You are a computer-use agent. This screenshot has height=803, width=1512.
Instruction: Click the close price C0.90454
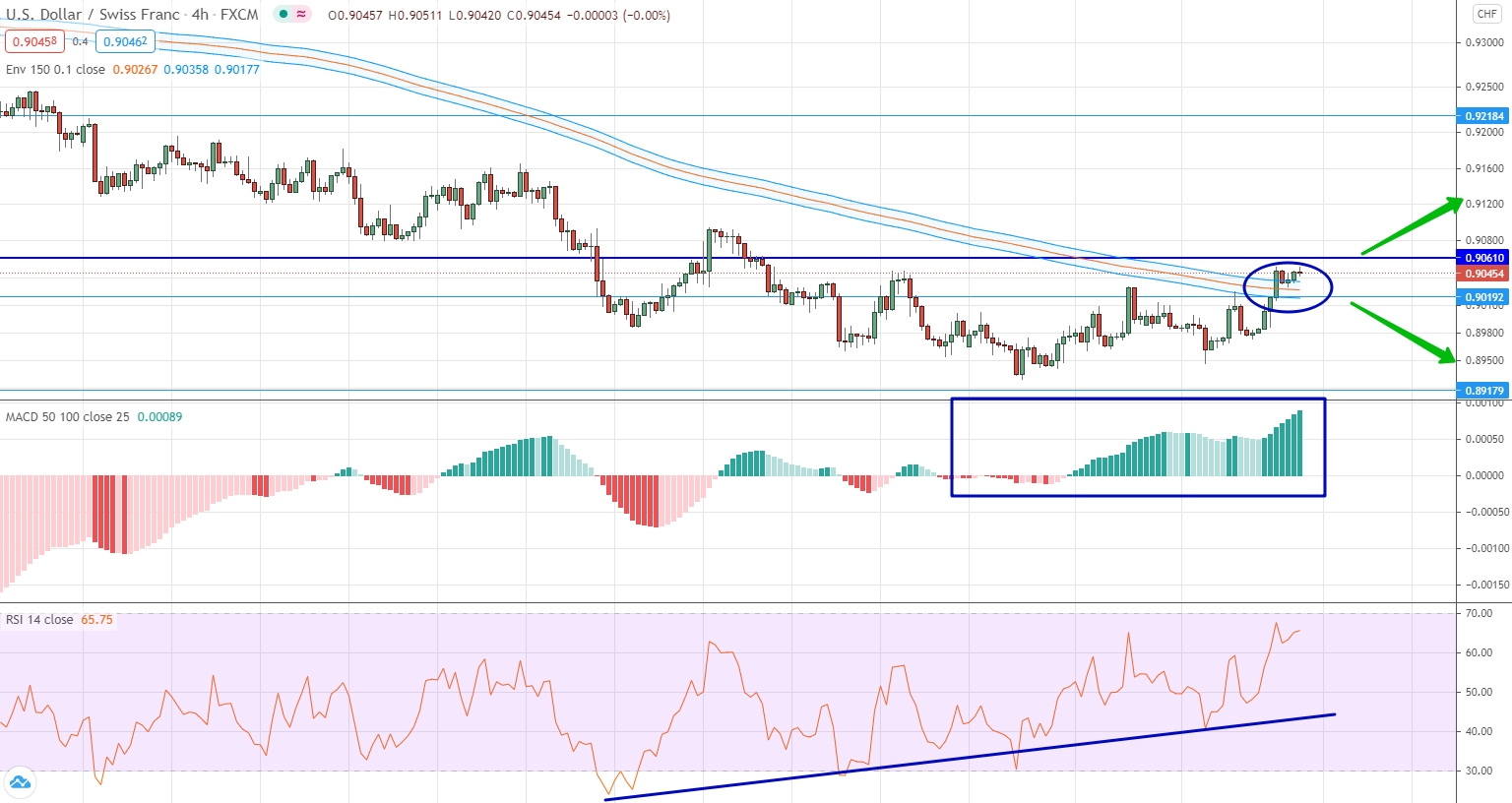pos(534,16)
